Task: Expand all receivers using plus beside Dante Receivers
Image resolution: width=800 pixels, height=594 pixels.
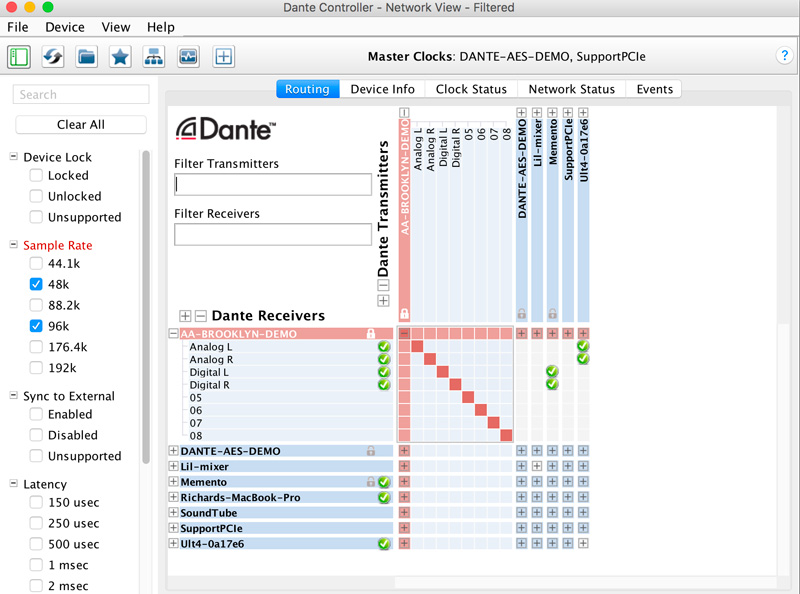Action: (x=185, y=316)
